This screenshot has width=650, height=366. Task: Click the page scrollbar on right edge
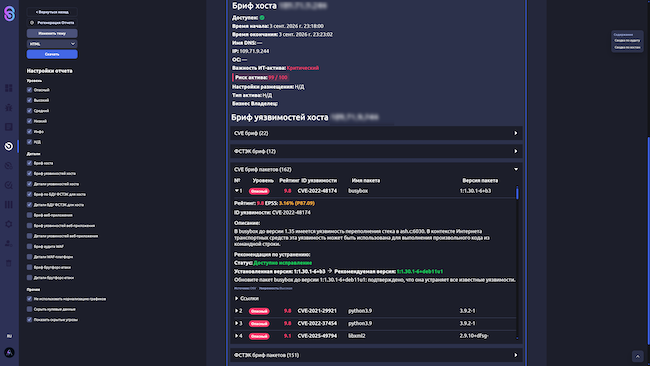tap(648, 240)
